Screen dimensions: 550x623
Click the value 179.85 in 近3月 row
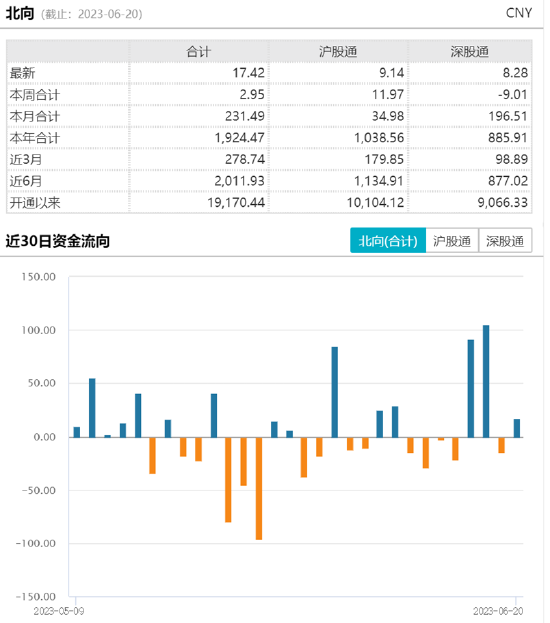[384, 159]
